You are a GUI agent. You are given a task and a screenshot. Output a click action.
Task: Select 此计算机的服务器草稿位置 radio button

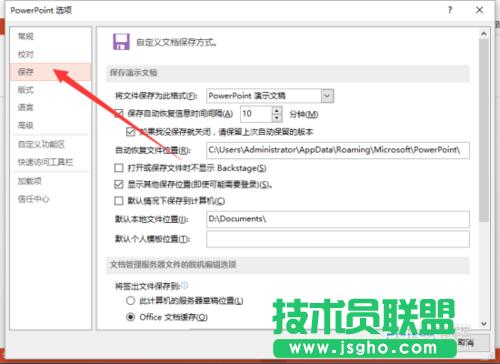tap(131, 301)
